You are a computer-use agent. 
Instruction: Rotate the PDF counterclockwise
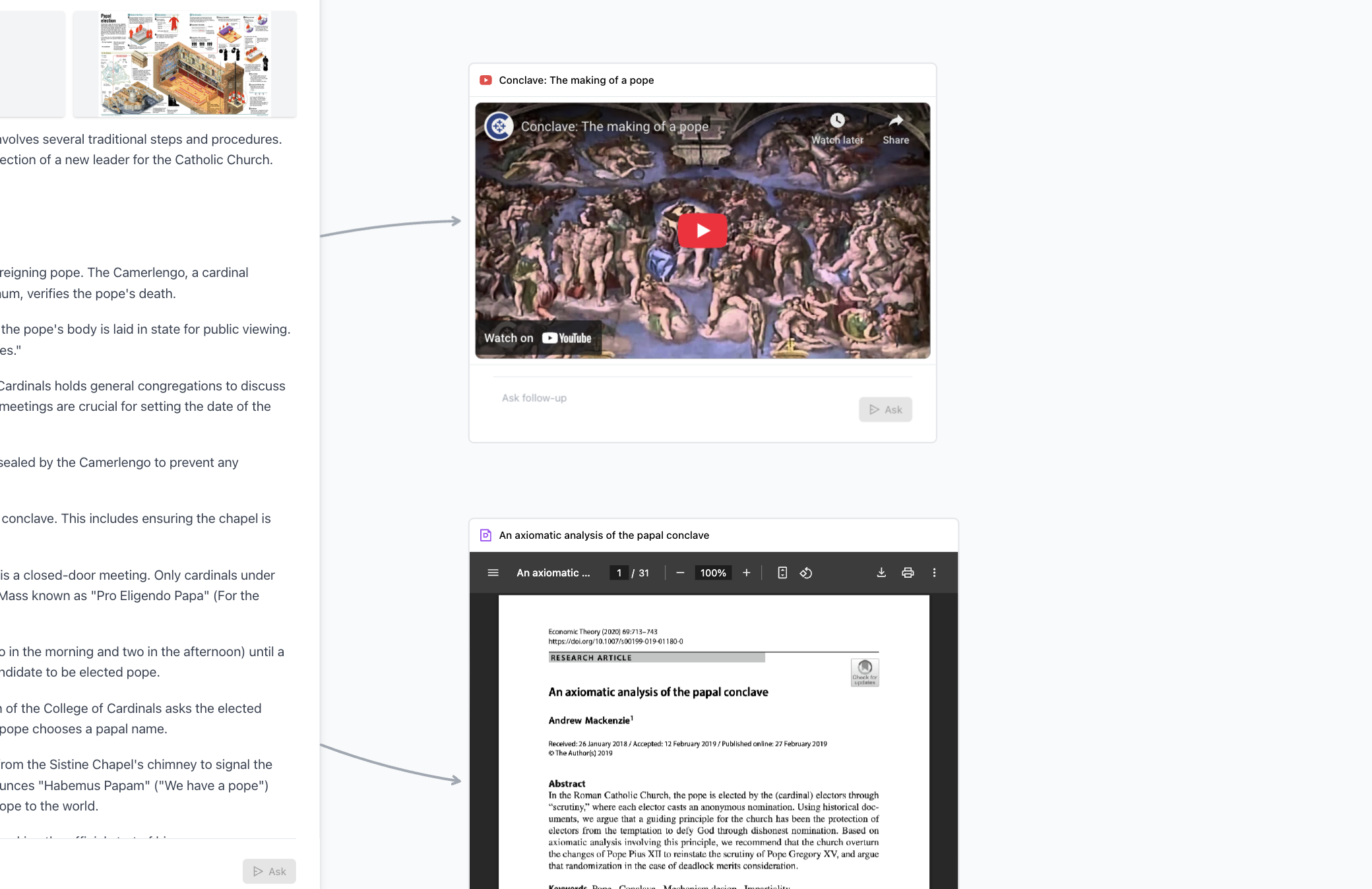point(806,572)
